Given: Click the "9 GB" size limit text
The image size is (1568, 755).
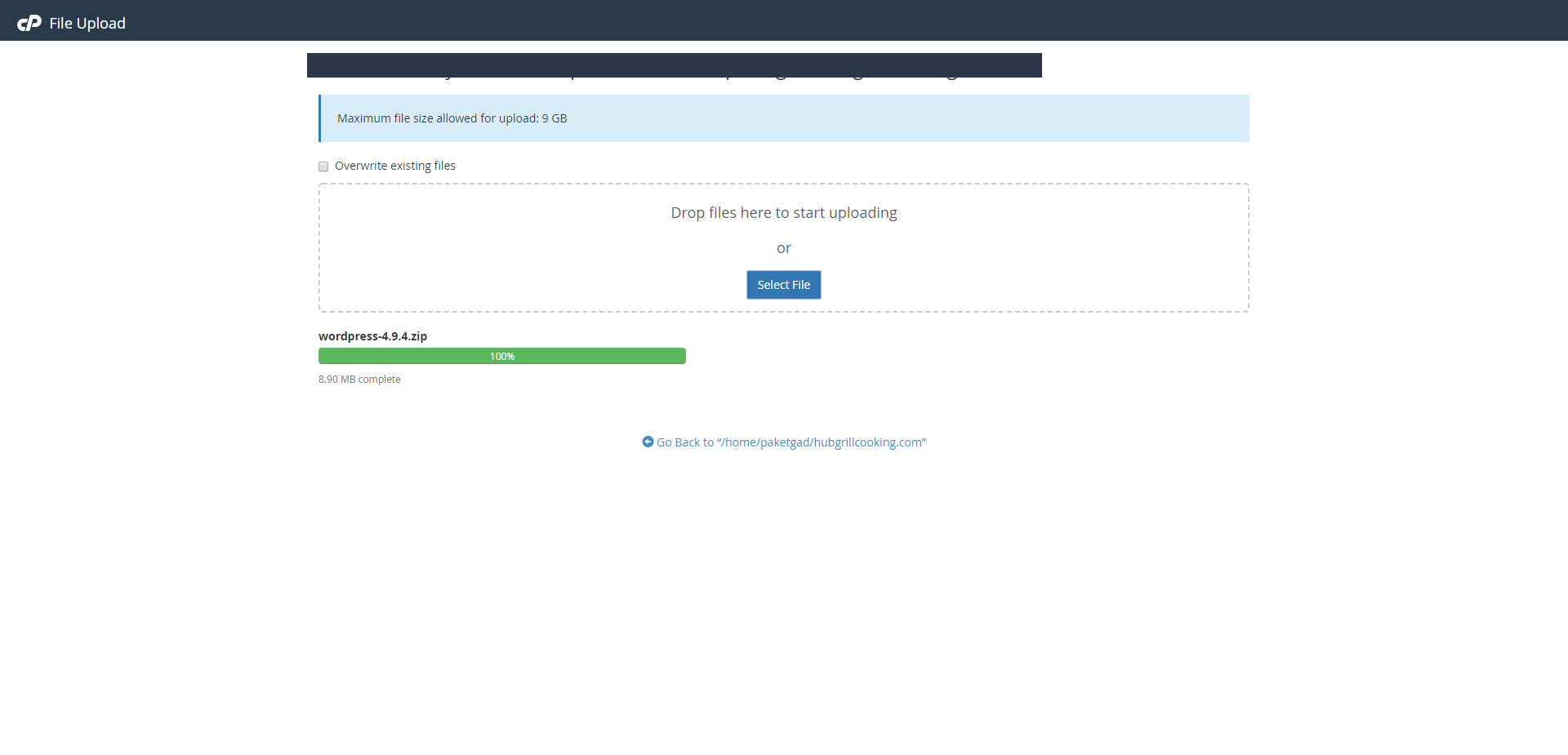Looking at the screenshot, I should [555, 118].
